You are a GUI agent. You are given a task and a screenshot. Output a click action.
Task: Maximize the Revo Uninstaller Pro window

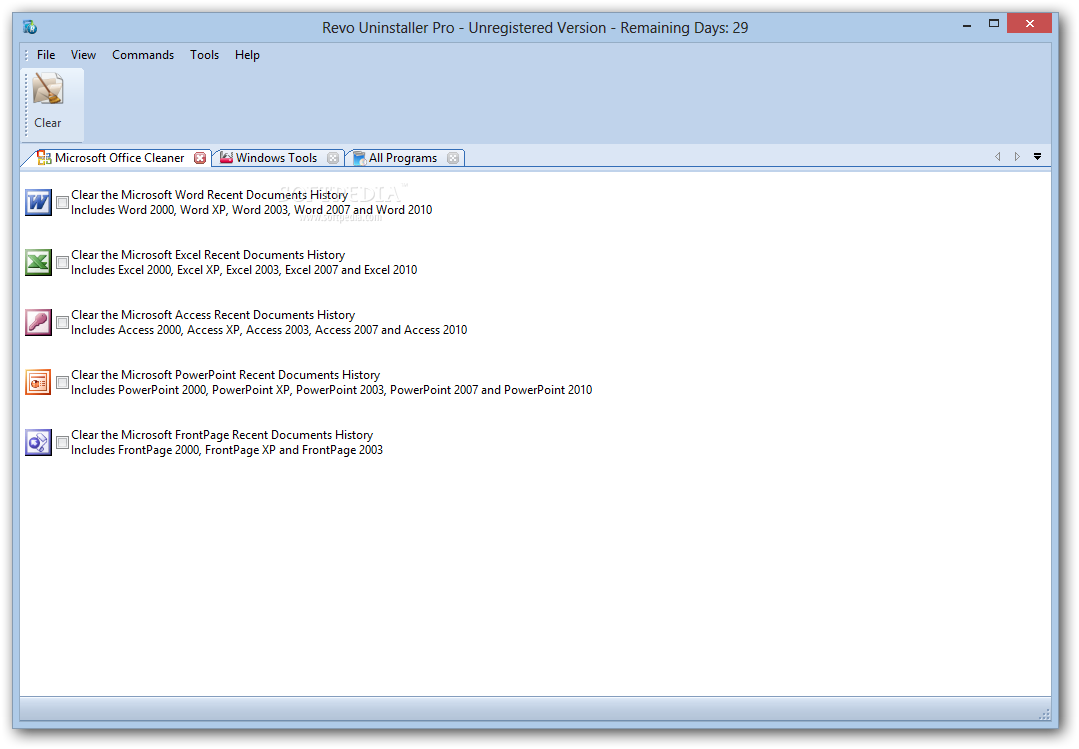point(993,23)
